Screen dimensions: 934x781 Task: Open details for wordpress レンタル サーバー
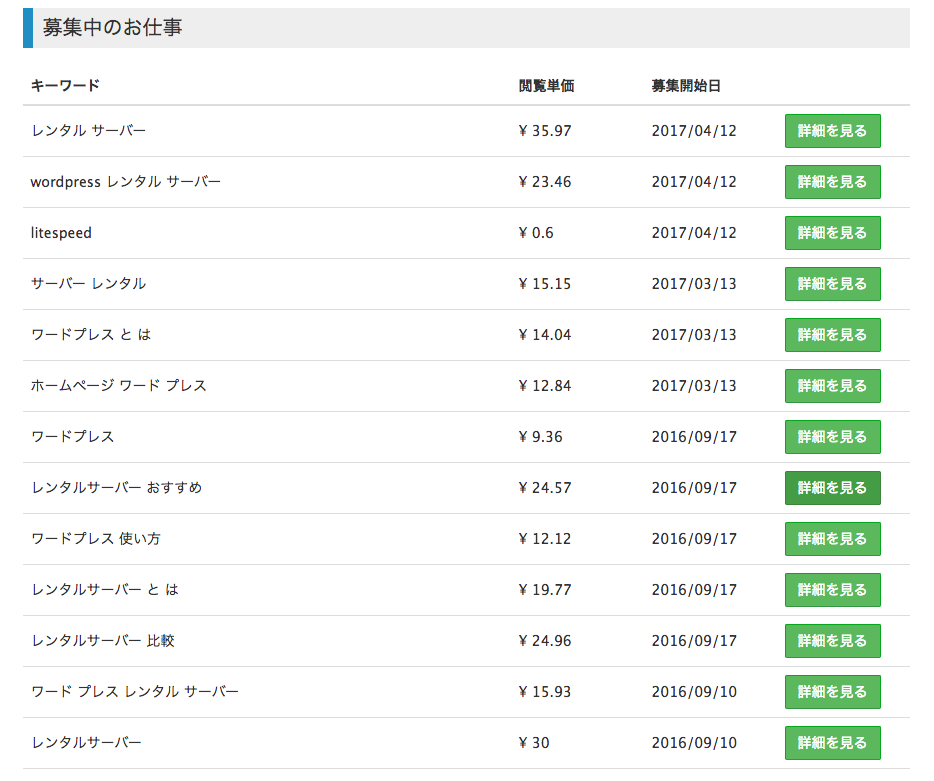coord(832,182)
